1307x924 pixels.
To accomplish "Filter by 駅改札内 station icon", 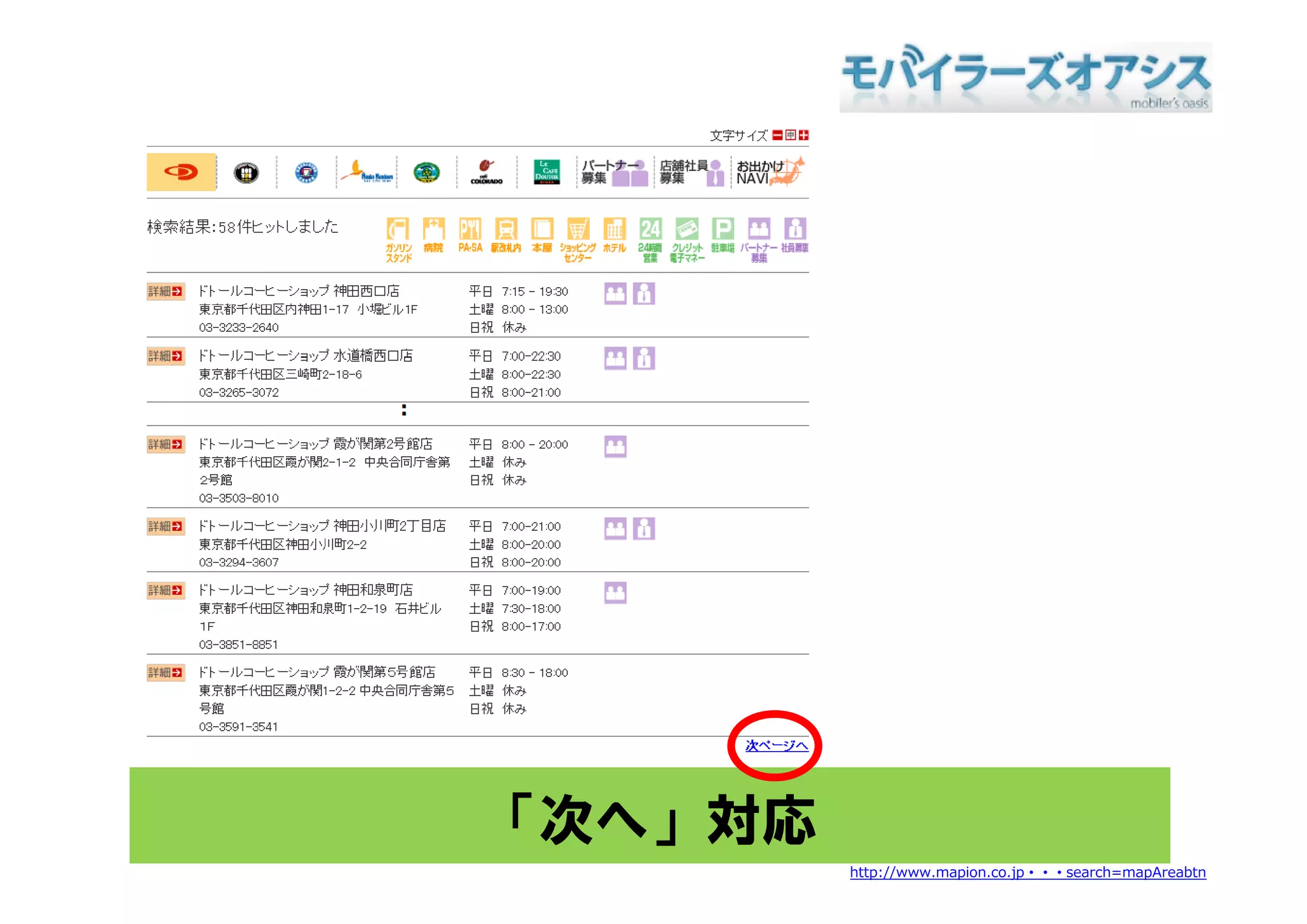I will pos(505,235).
